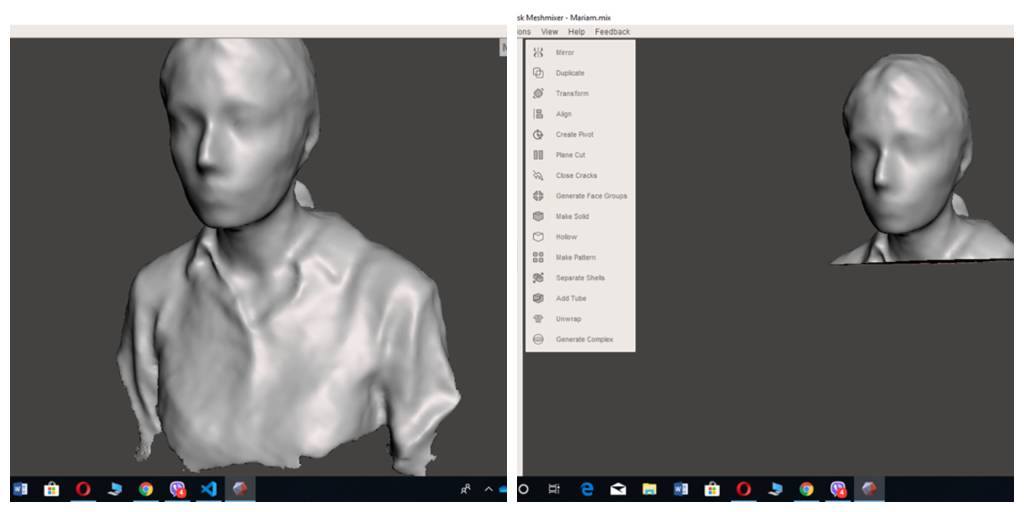Open File Explorer from taskbar
1024x512 pixels.
649,488
